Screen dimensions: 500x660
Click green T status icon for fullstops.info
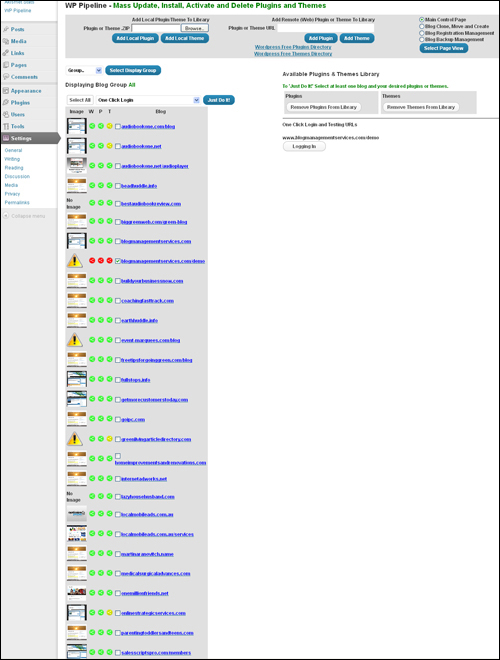tap(109, 379)
